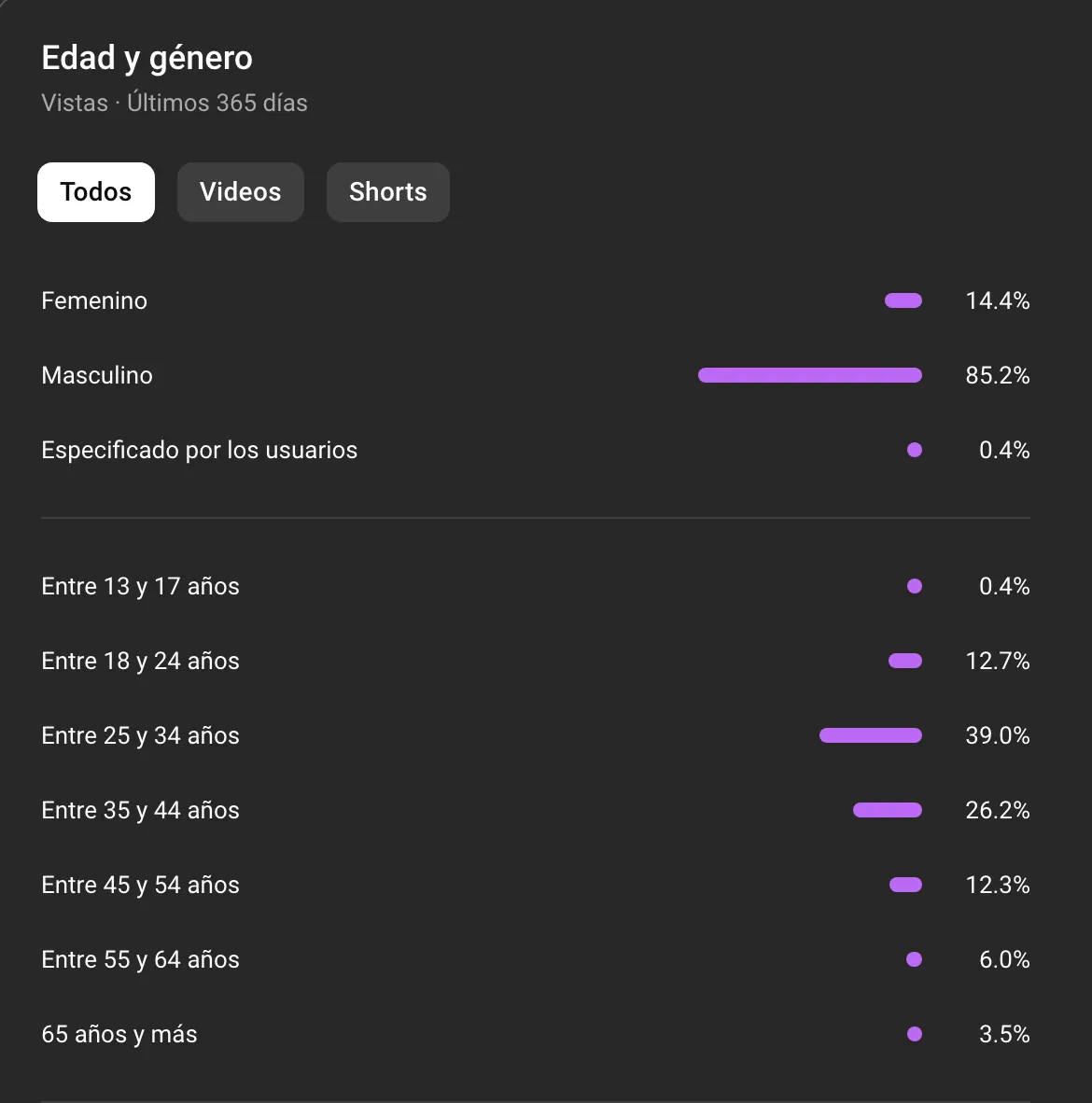
Task: Click the Especificado por los usuarios label
Action: [x=199, y=450]
